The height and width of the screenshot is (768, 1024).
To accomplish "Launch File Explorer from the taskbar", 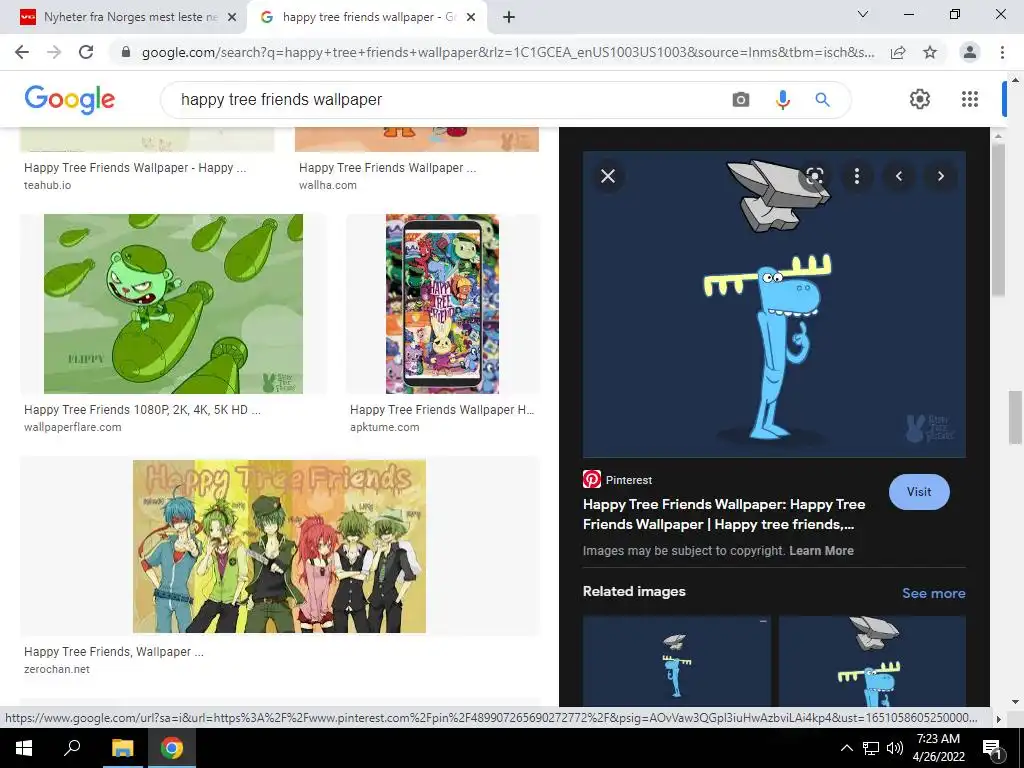I will click(x=122, y=748).
